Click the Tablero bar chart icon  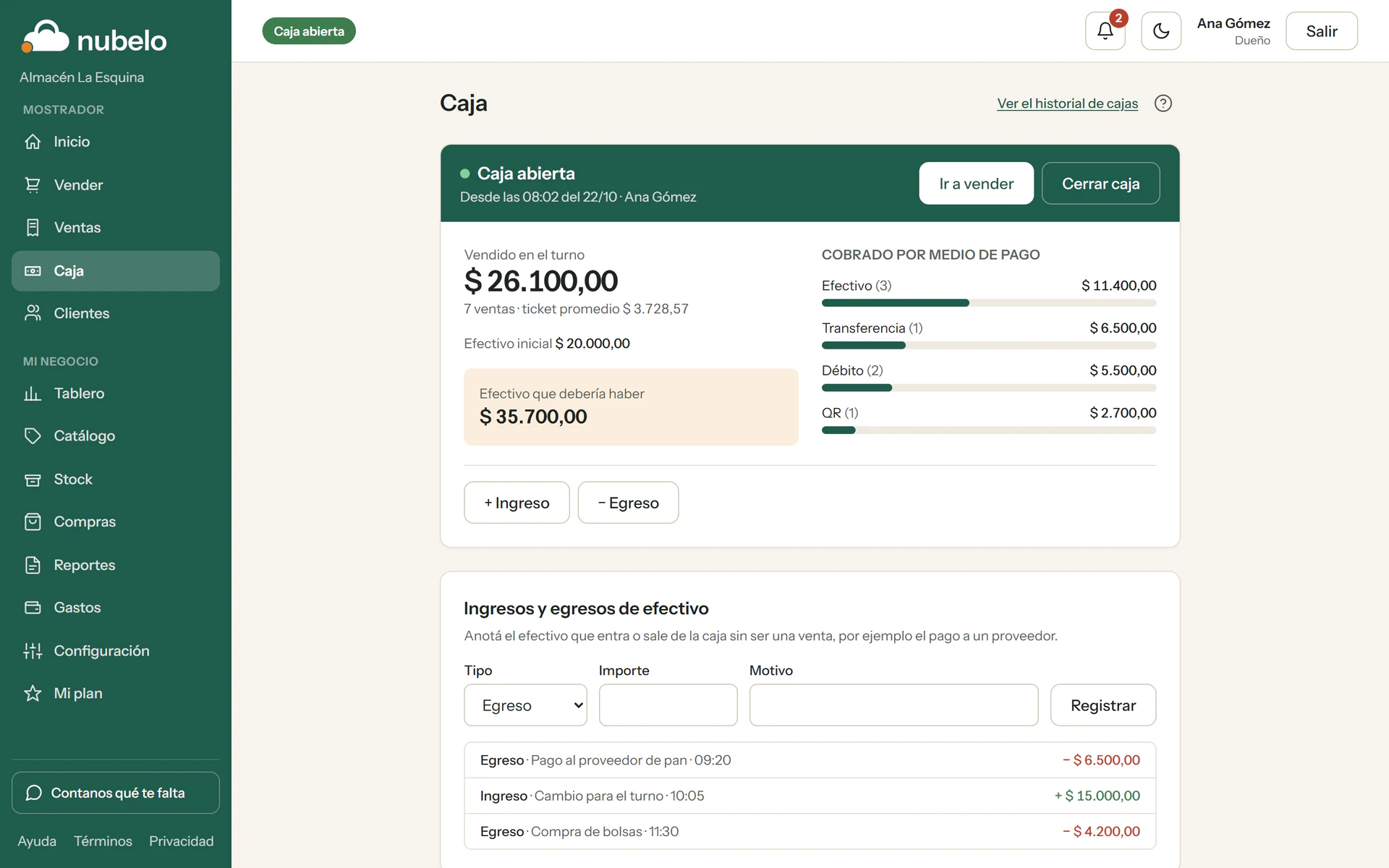click(33, 393)
